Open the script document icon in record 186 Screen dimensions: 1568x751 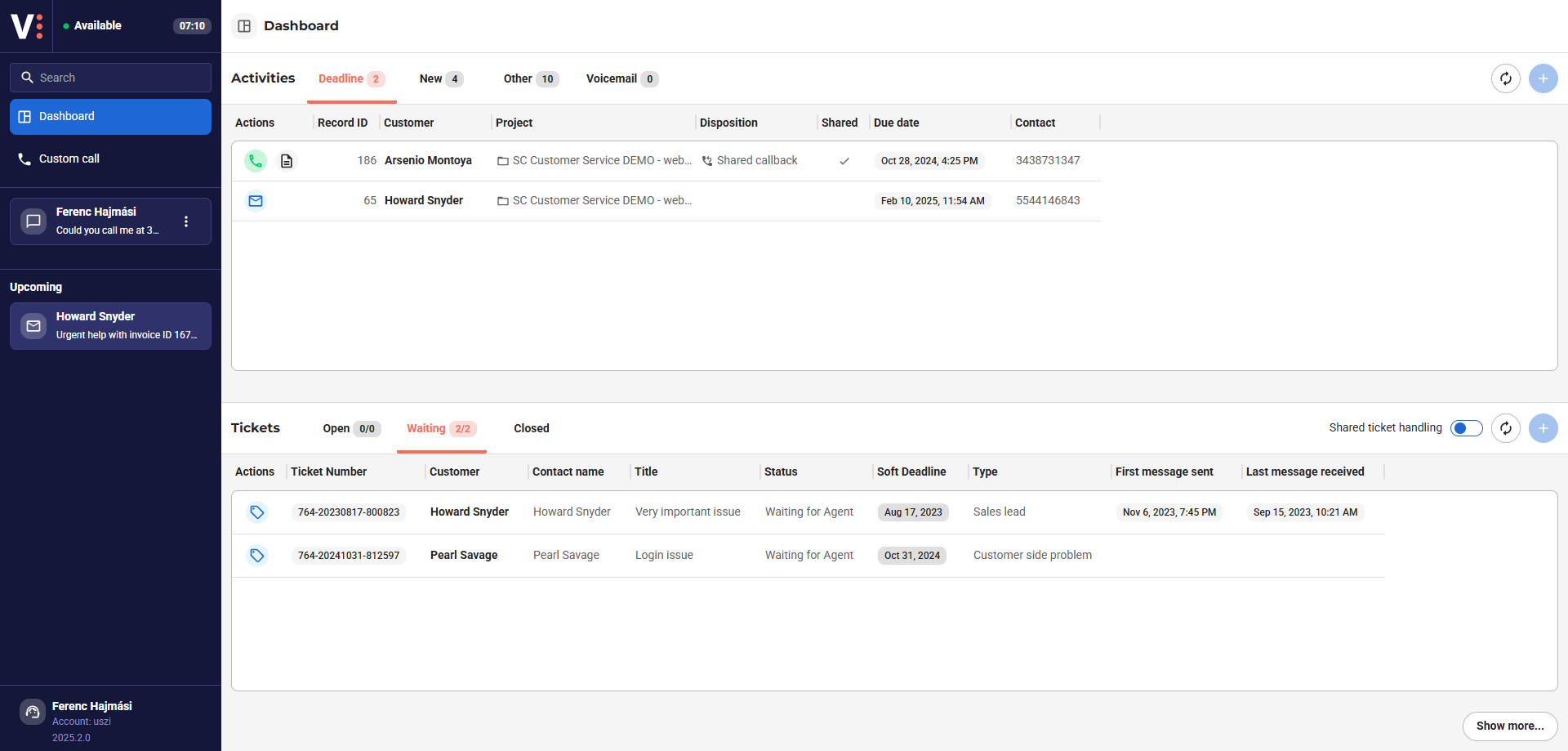tap(287, 161)
